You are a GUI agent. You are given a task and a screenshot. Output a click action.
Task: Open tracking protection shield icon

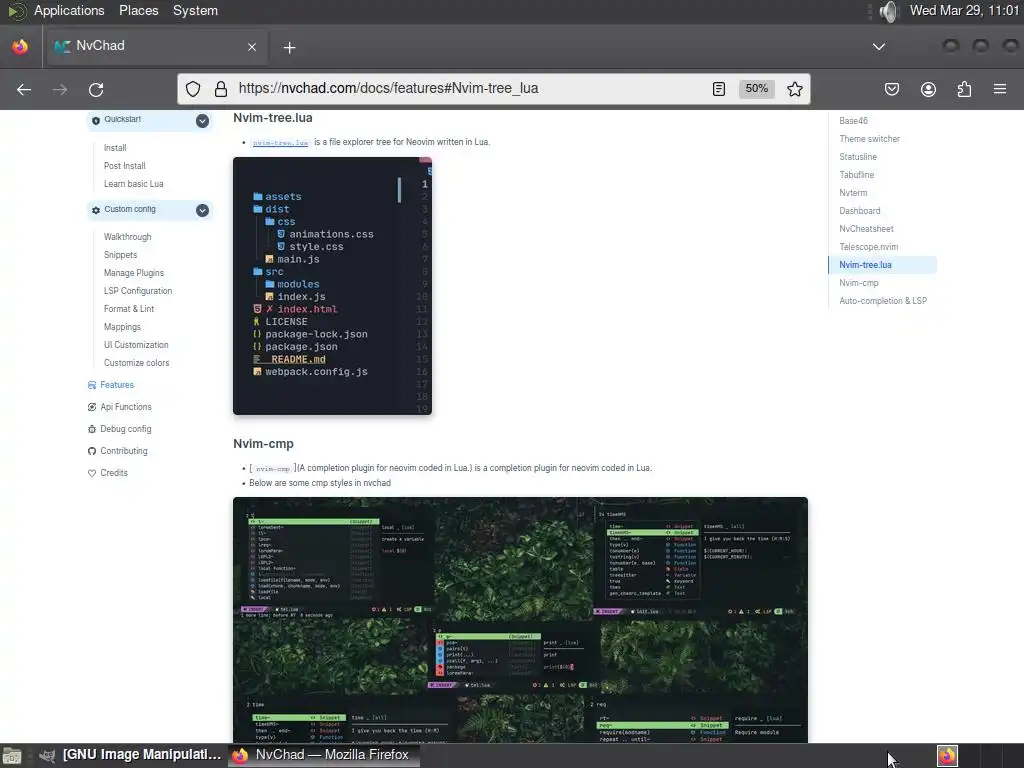pos(193,89)
